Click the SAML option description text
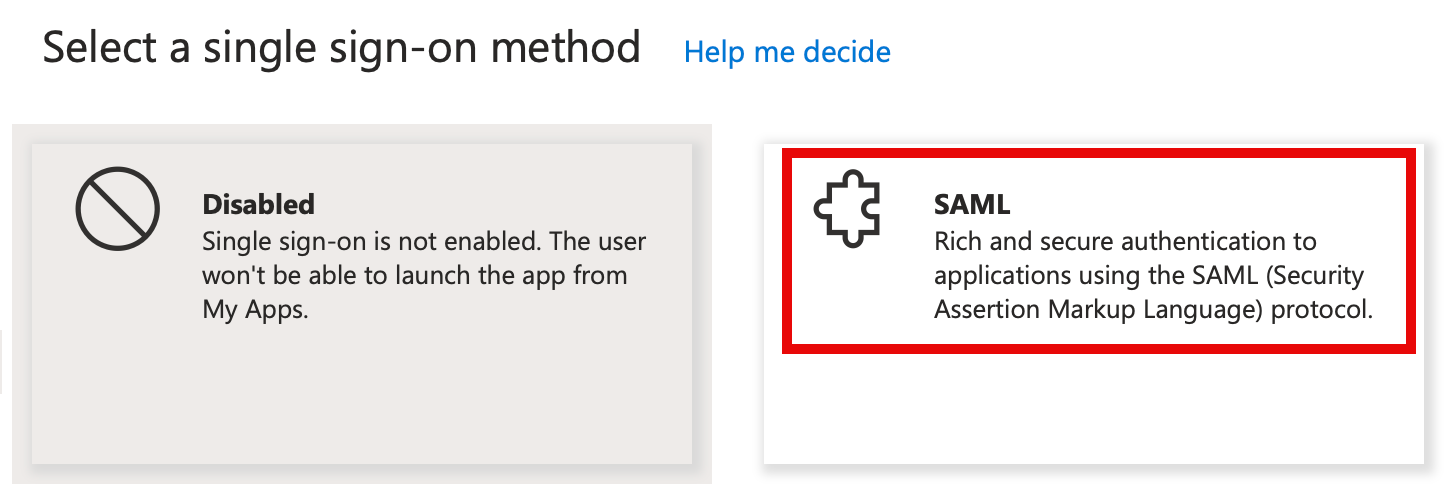This screenshot has width=1446, height=490. (x=1151, y=275)
